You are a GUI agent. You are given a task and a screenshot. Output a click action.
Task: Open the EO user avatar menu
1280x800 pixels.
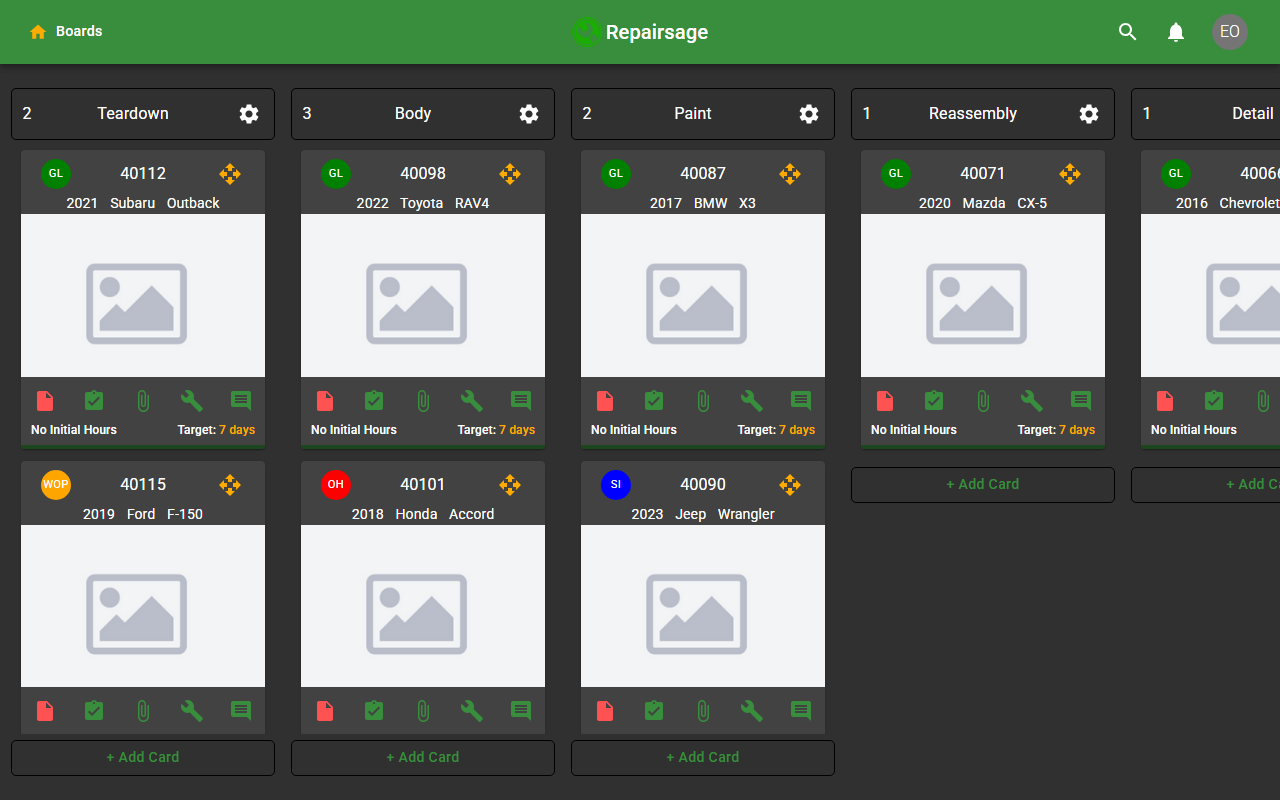(x=1230, y=32)
